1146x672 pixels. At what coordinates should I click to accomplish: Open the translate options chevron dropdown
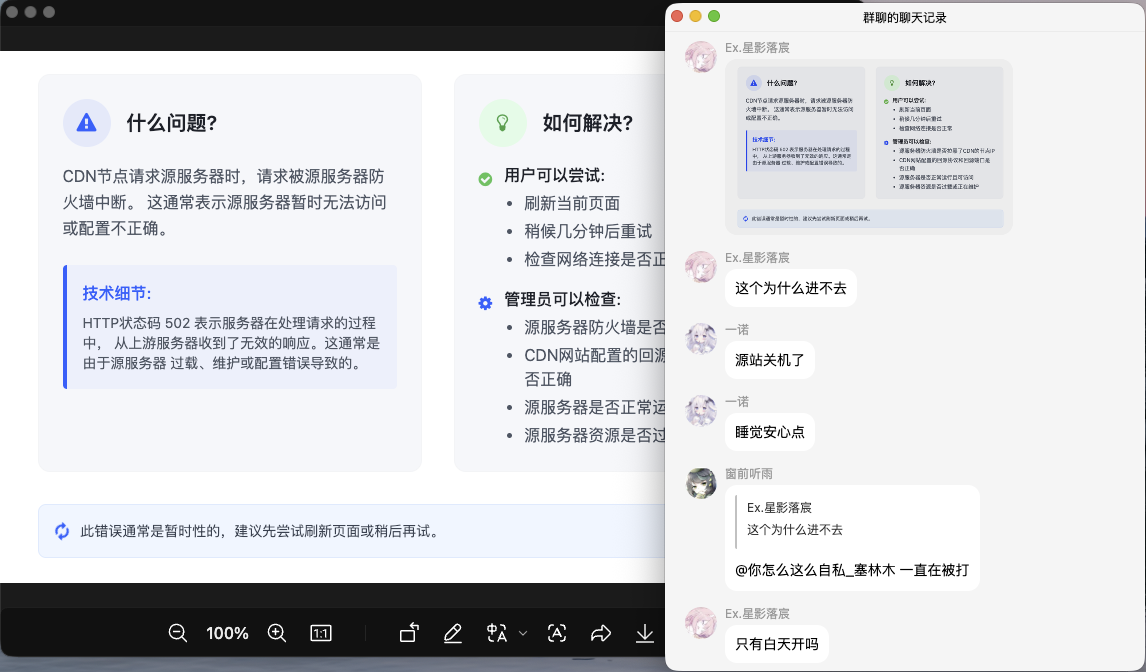522,633
